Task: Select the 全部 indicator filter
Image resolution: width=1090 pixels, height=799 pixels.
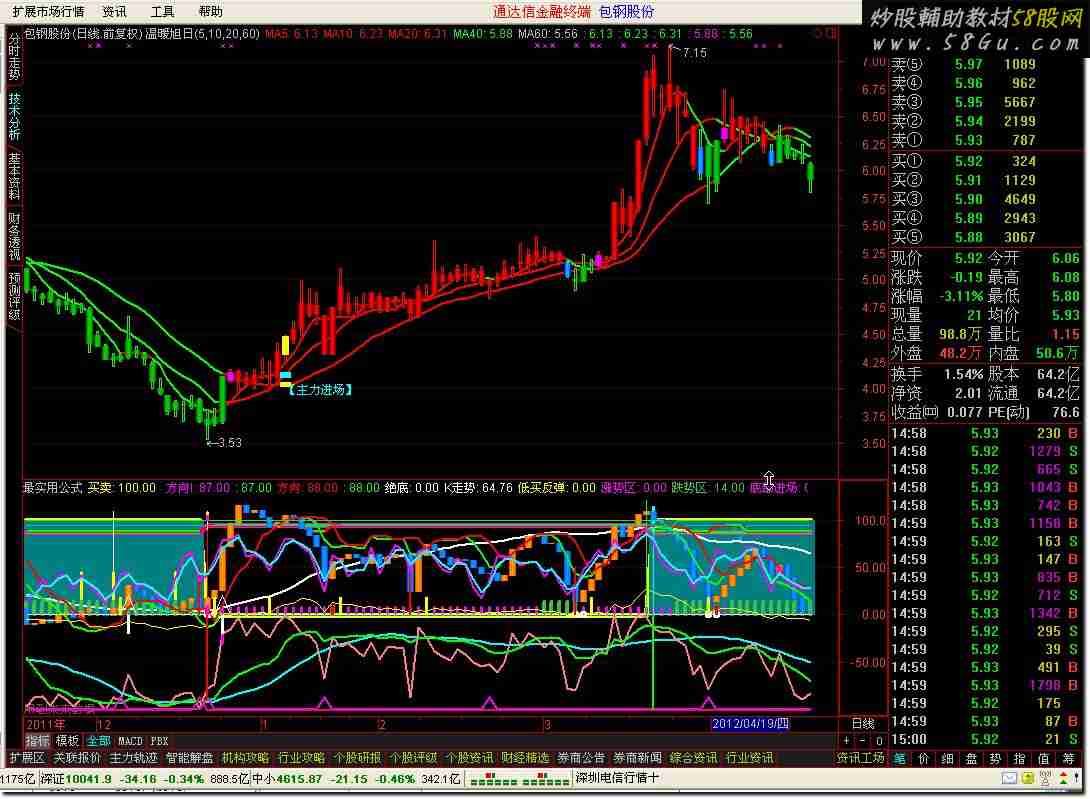Action: pyautogui.click(x=98, y=741)
